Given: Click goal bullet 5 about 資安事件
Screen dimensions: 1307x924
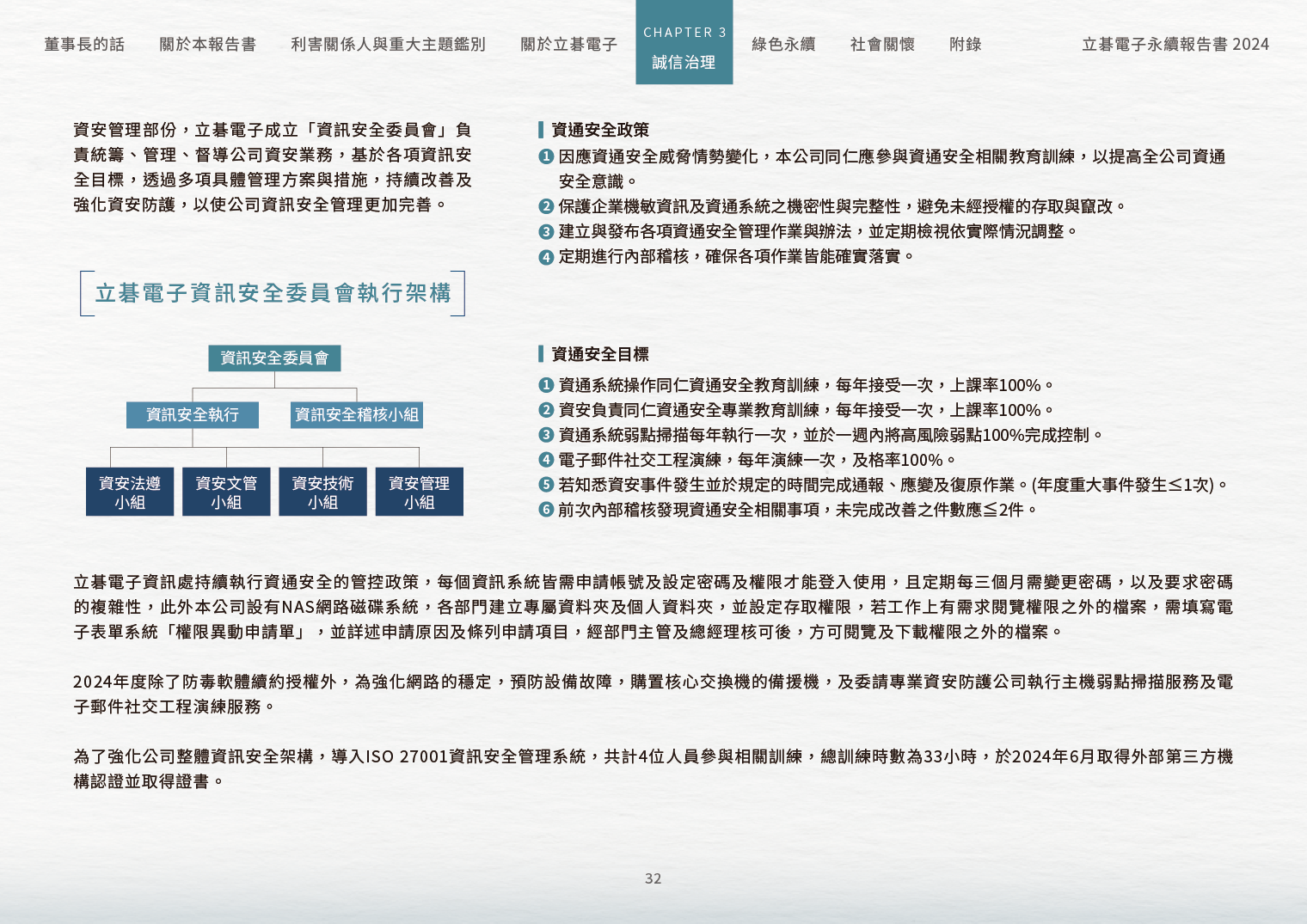Looking at the screenshot, I should coord(884,485).
